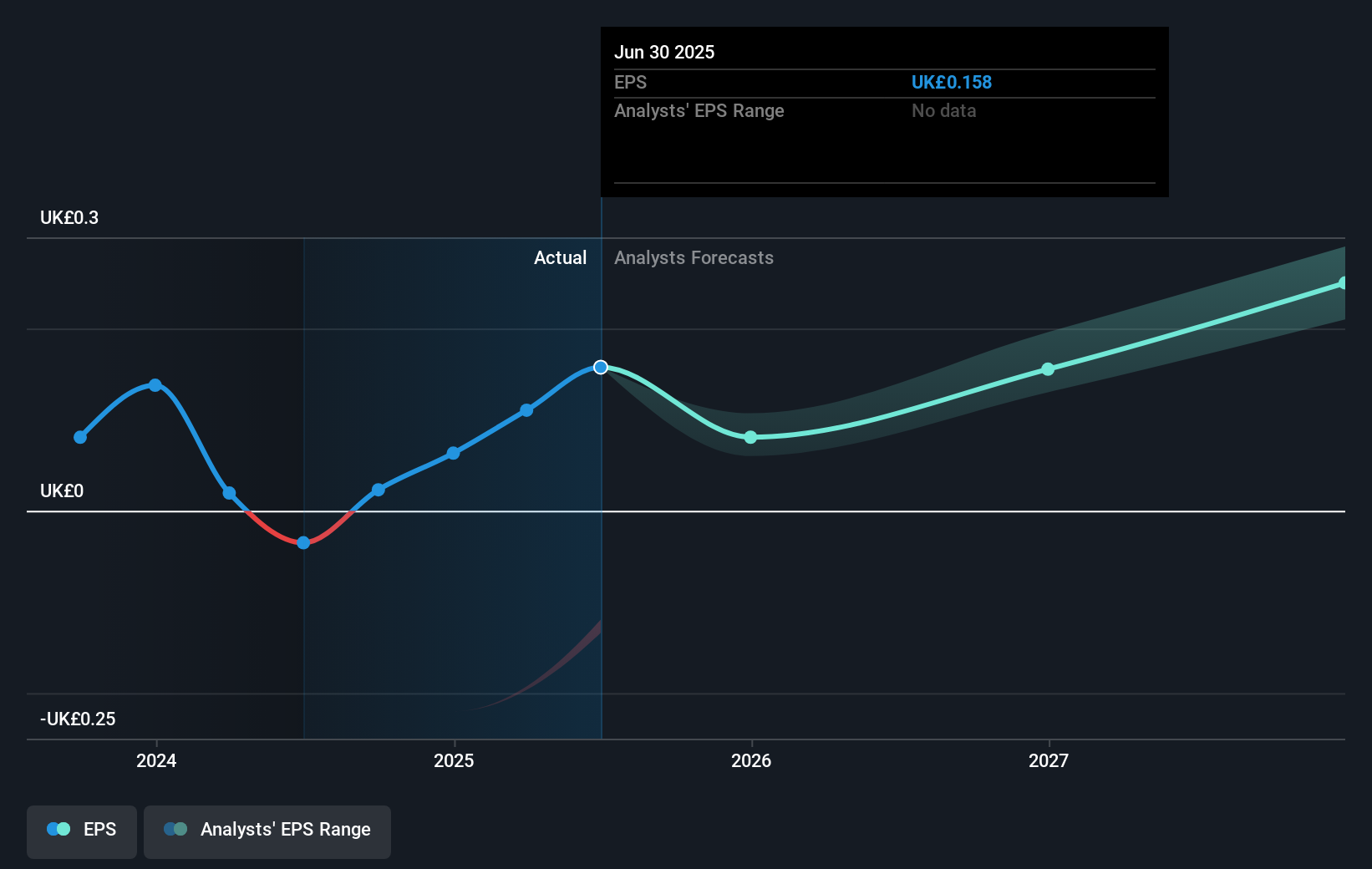Click the UK£0.158 EPS value
The height and width of the screenshot is (869, 1372).
click(x=951, y=82)
